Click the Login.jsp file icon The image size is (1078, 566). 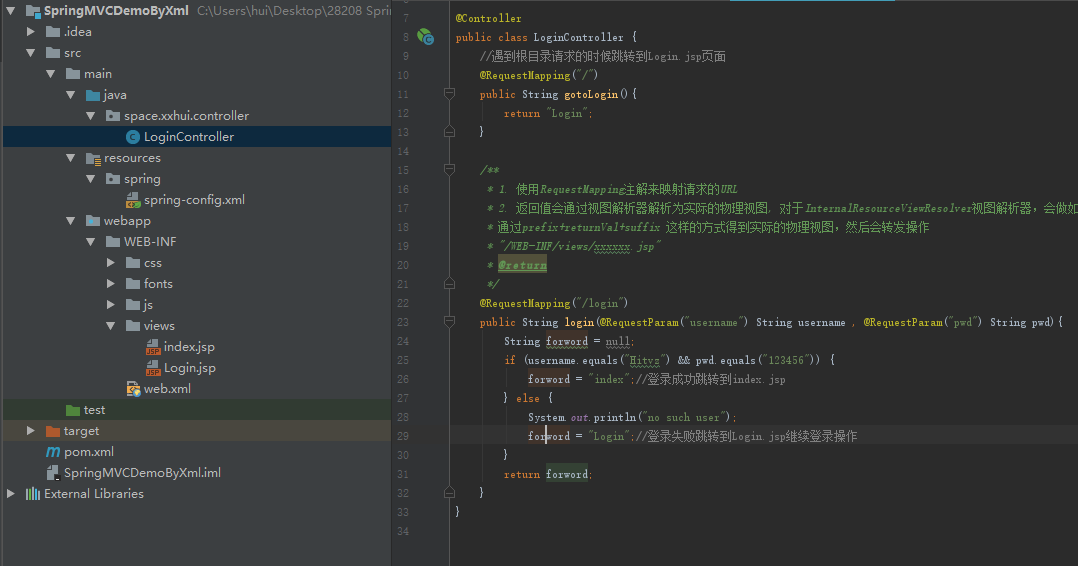(x=153, y=368)
